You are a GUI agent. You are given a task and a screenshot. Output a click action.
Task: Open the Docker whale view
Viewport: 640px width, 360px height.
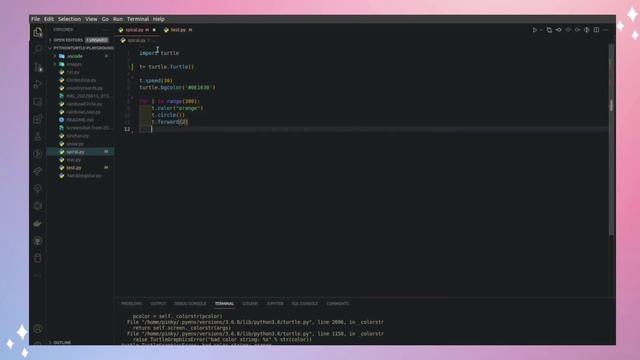[x=38, y=223]
